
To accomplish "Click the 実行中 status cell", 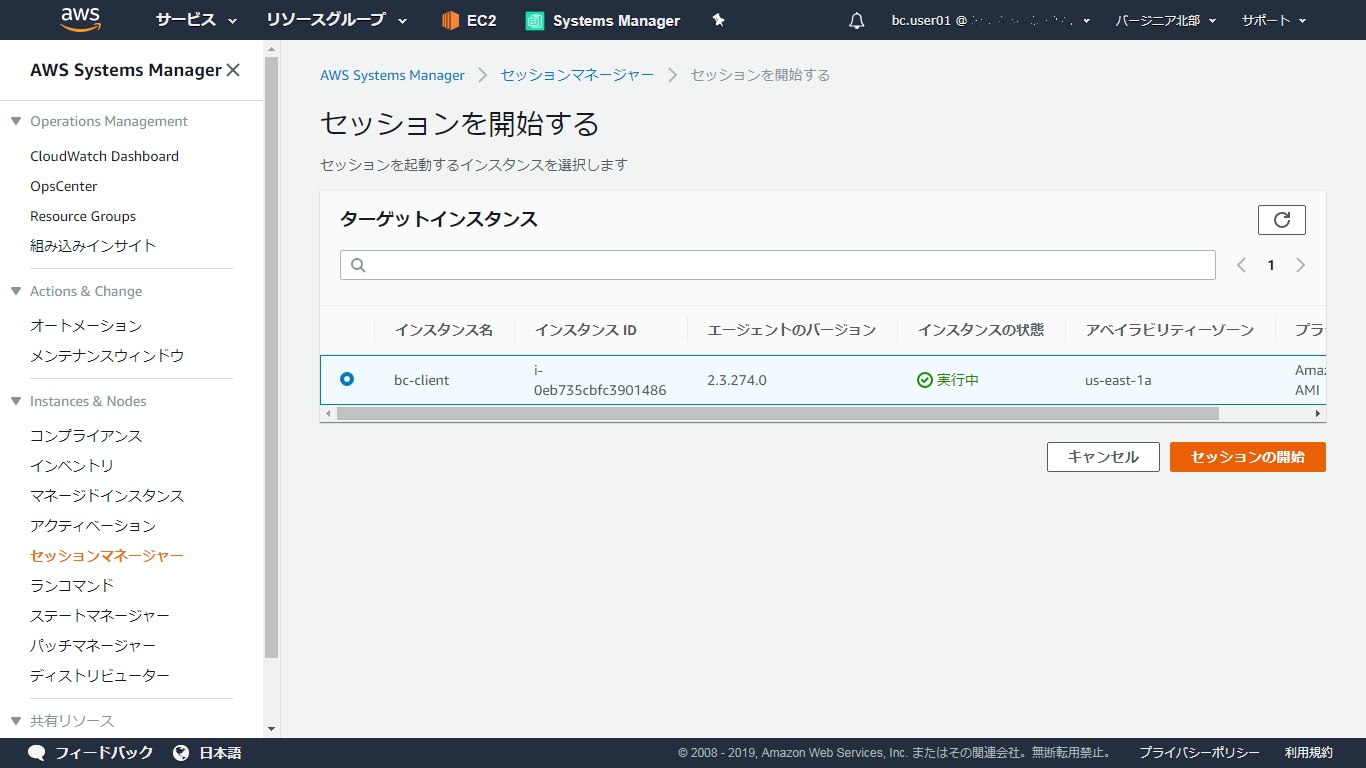I will (948, 380).
